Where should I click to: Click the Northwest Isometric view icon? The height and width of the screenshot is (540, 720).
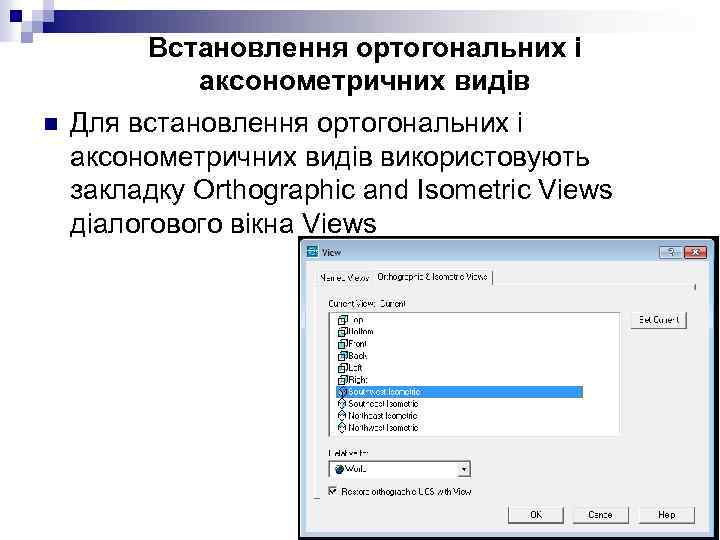[x=342, y=428]
